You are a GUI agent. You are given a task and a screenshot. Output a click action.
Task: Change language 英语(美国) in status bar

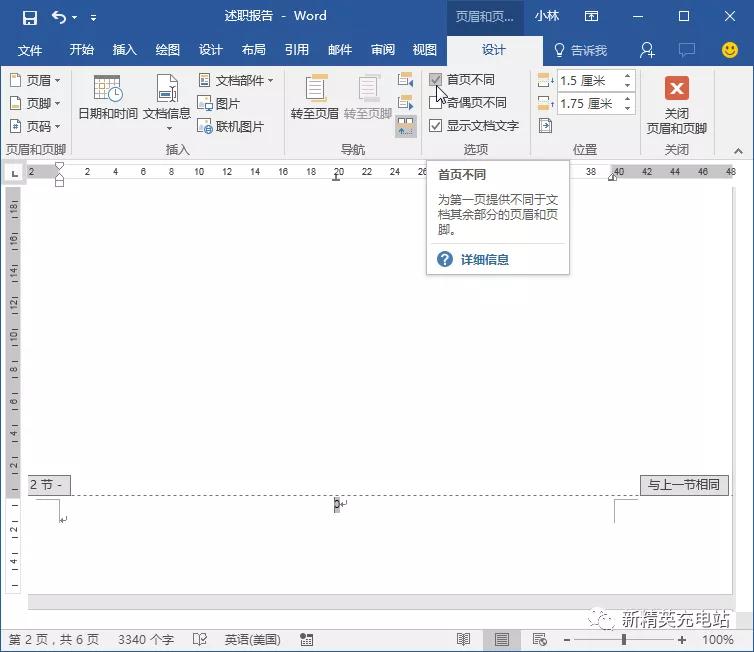252,639
